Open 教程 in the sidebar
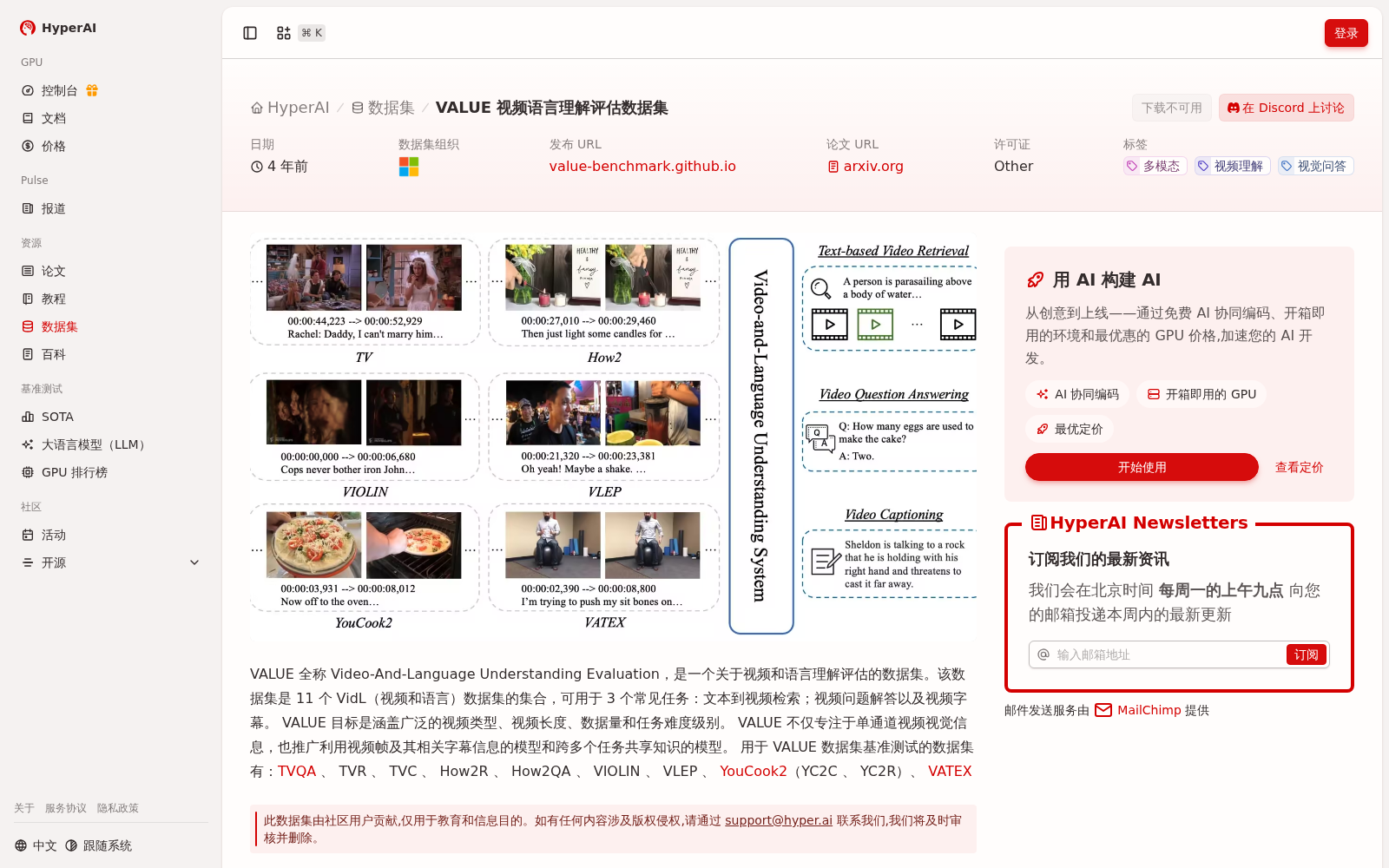Viewport: 1389px width, 868px height. [111, 299]
